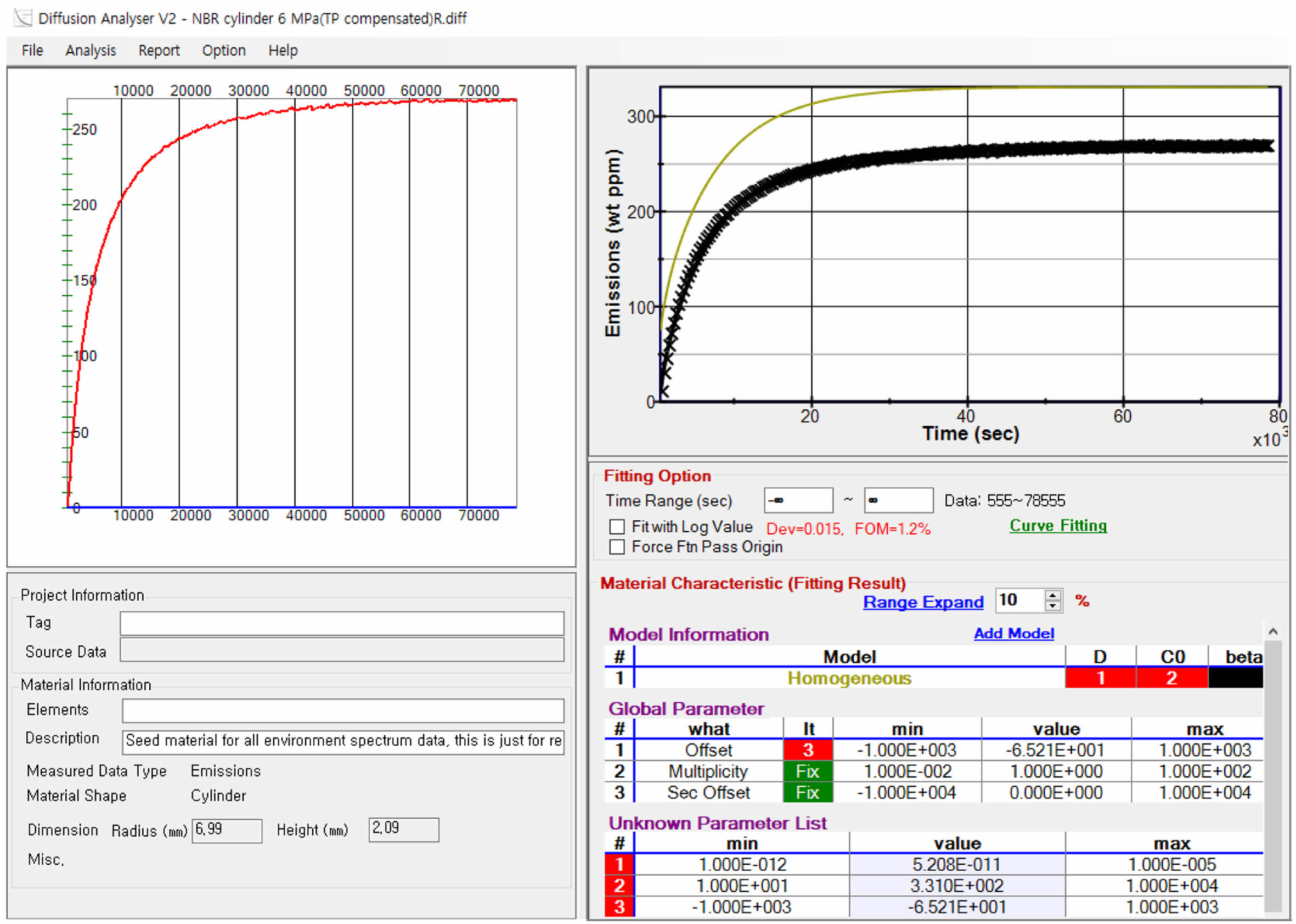Click the Add Model link
This screenshot has height=924, width=1296.
(1013, 633)
